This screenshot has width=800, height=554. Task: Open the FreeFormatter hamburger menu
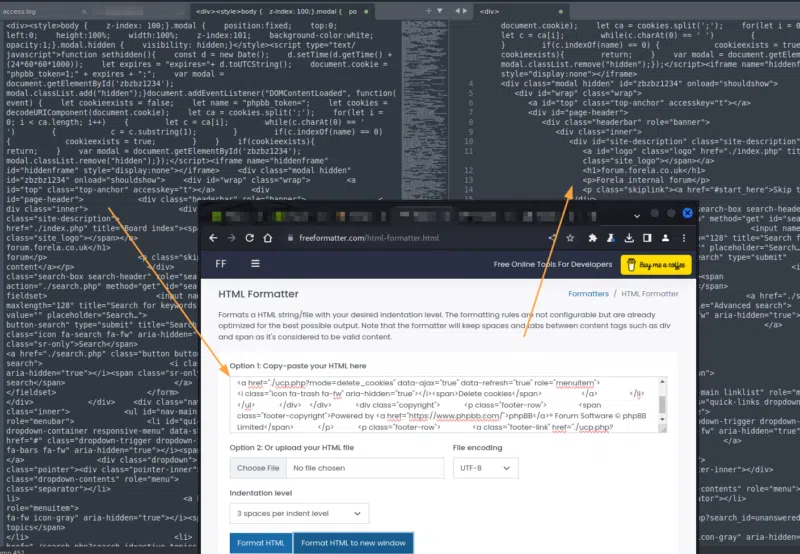(x=255, y=264)
